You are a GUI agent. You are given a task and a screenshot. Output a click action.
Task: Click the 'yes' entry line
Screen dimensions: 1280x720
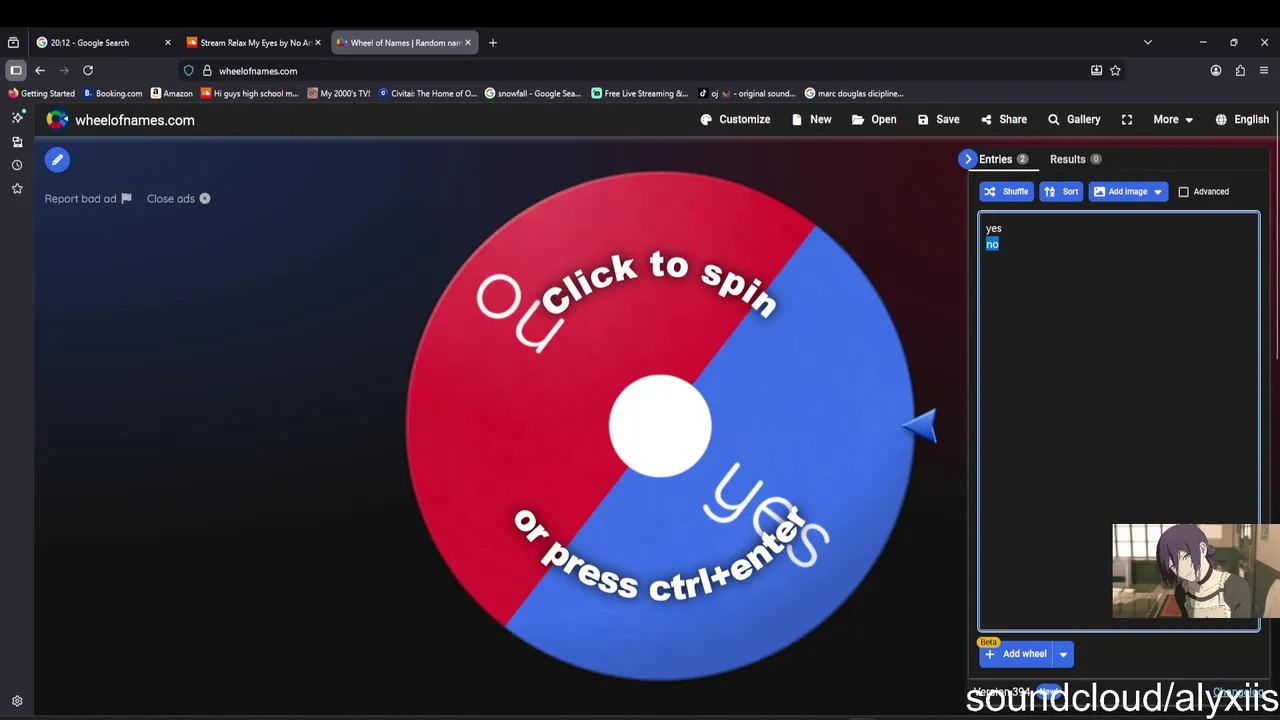pos(993,228)
